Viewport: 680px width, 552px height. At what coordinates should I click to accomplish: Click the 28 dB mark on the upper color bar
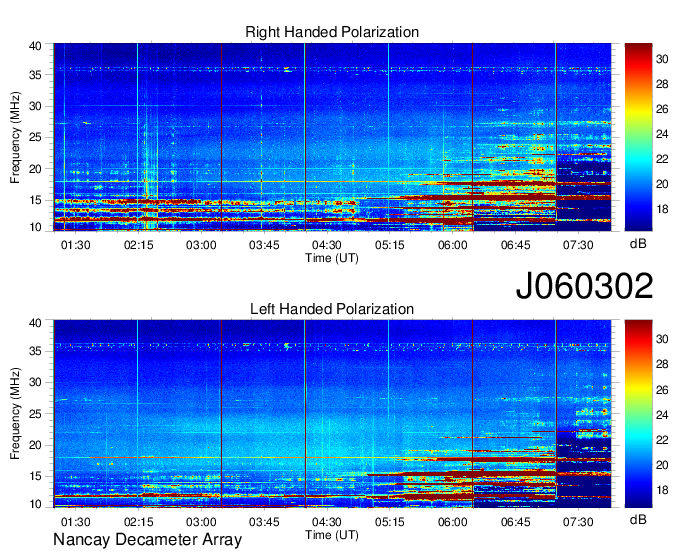click(x=662, y=84)
